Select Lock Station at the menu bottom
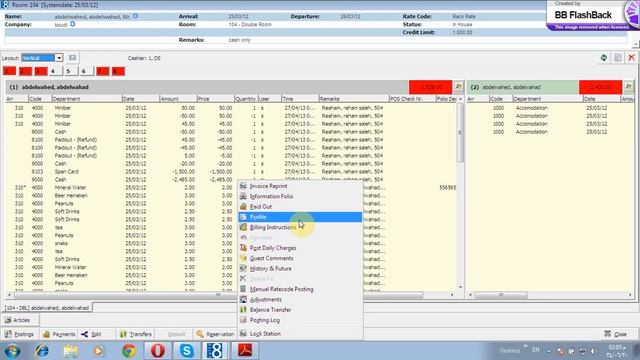 point(265,334)
